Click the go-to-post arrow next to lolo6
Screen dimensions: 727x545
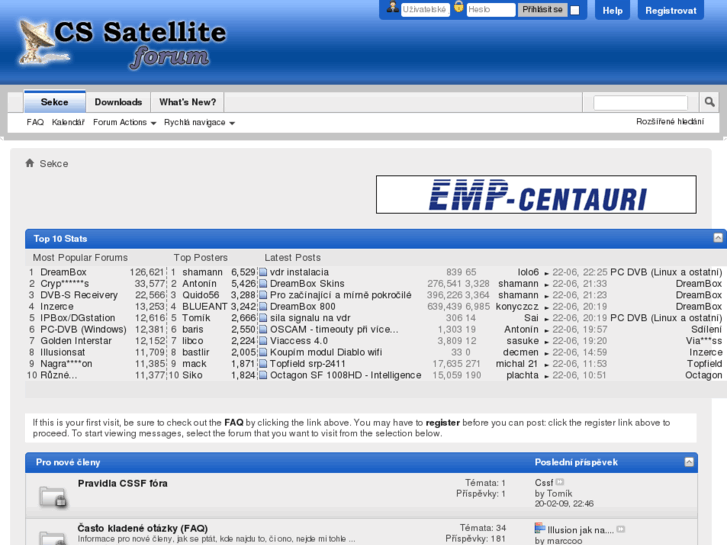547,273
